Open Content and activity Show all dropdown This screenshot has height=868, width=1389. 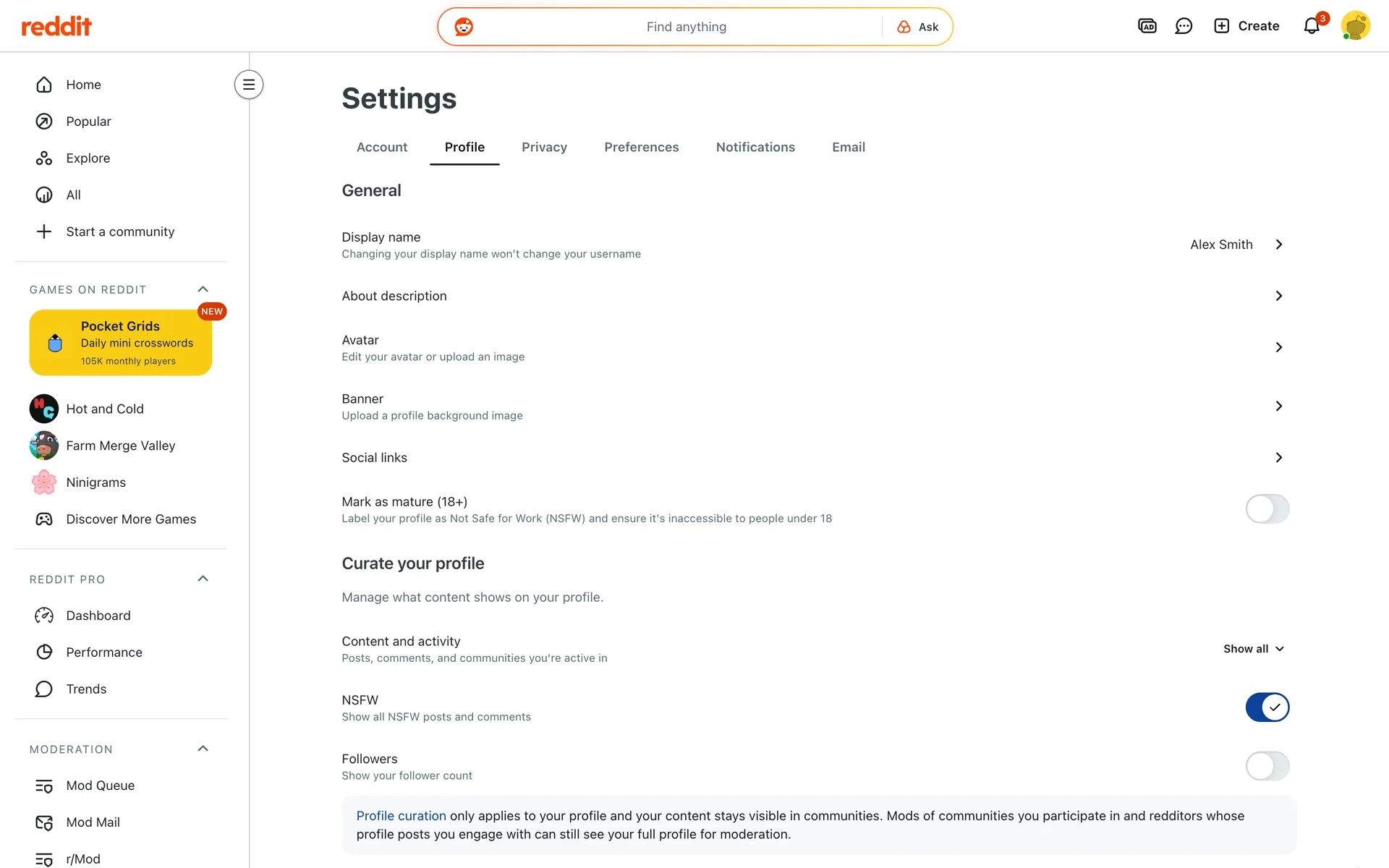1253,649
